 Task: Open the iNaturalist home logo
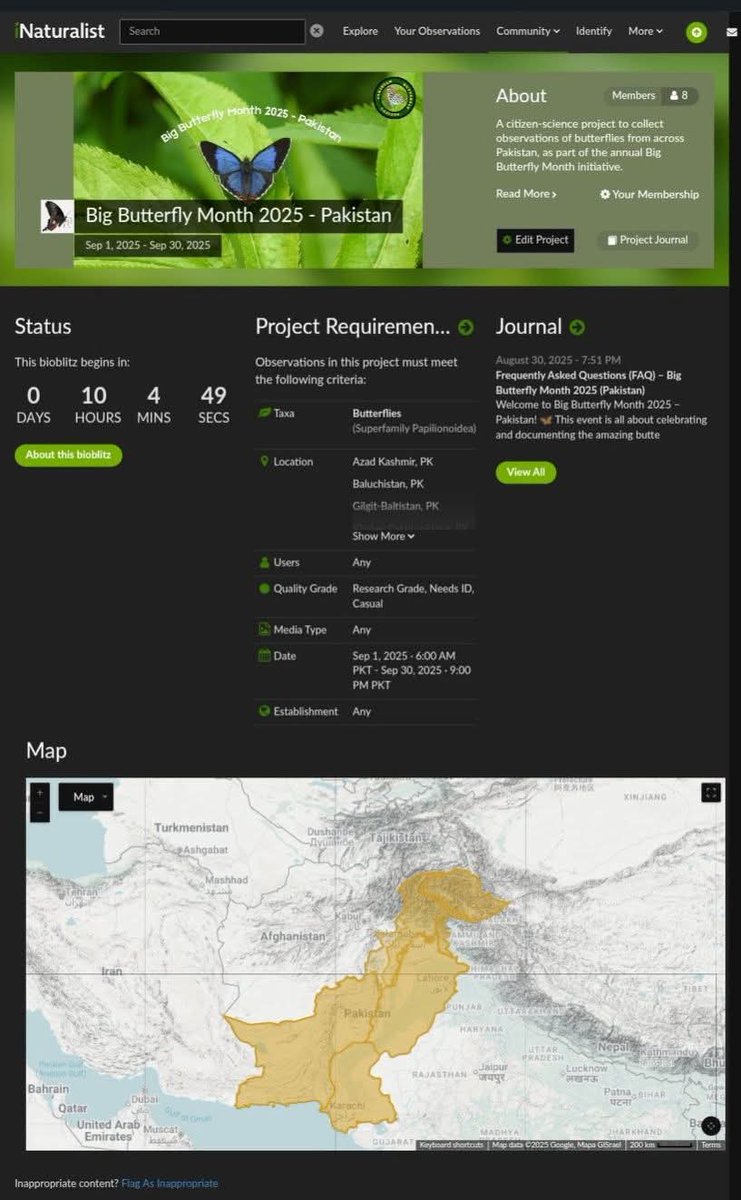click(59, 31)
